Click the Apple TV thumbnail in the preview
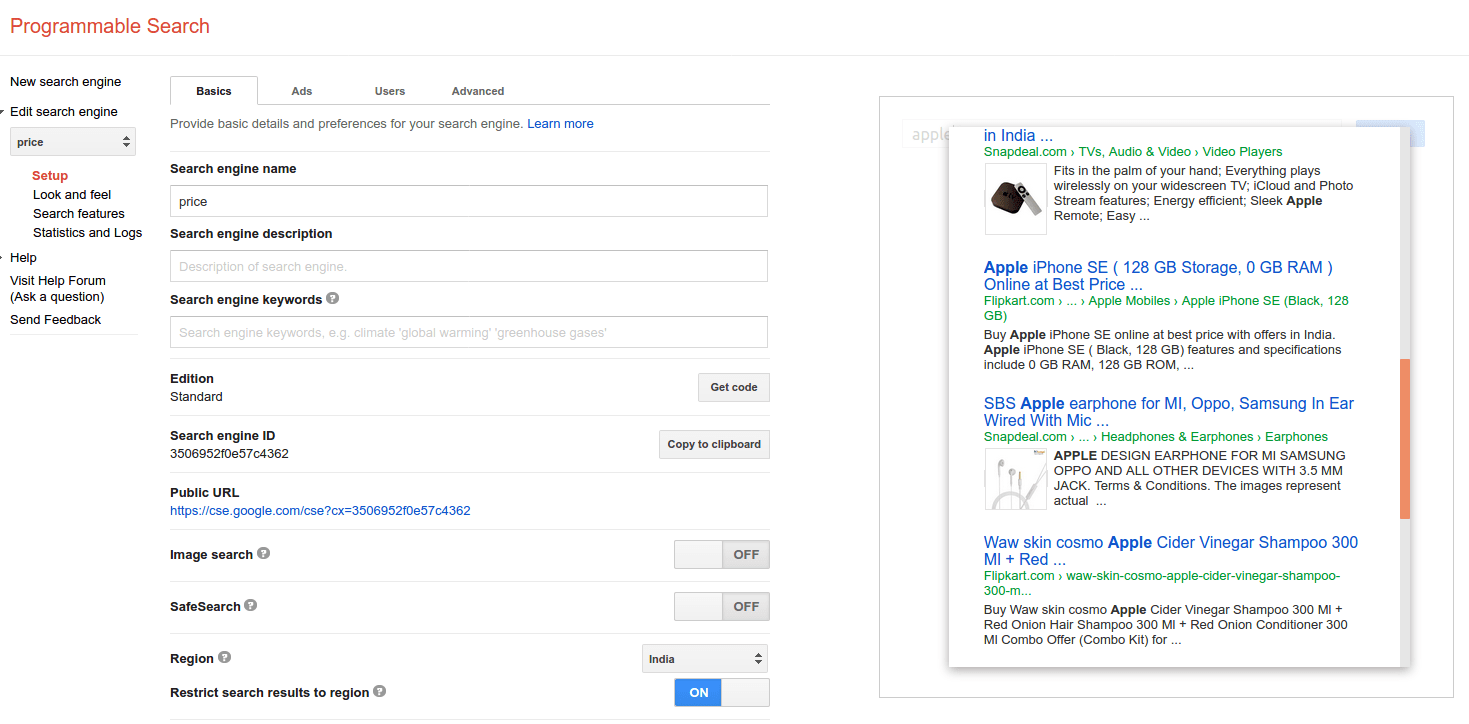Image resolution: width=1469 pixels, height=724 pixels. [1015, 197]
